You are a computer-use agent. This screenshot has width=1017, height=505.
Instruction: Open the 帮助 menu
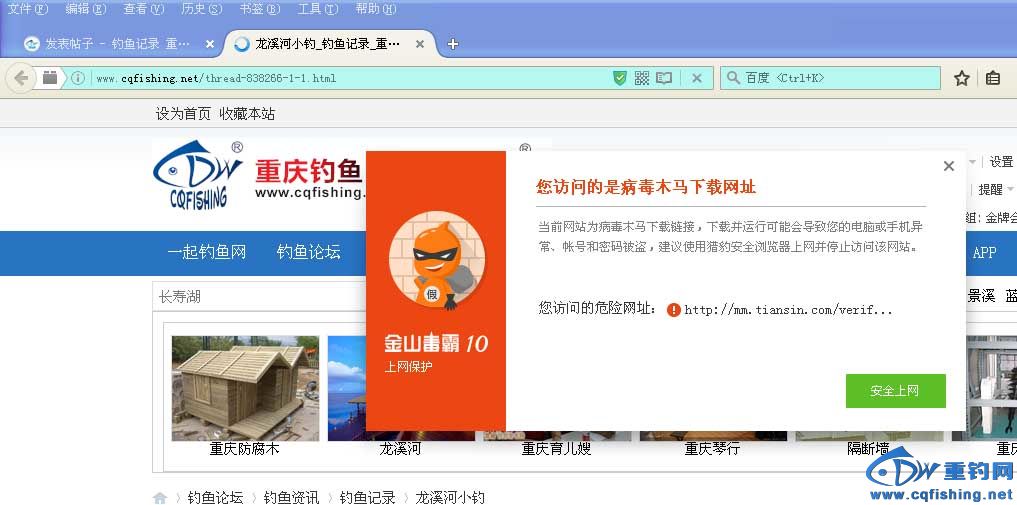[376, 9]
